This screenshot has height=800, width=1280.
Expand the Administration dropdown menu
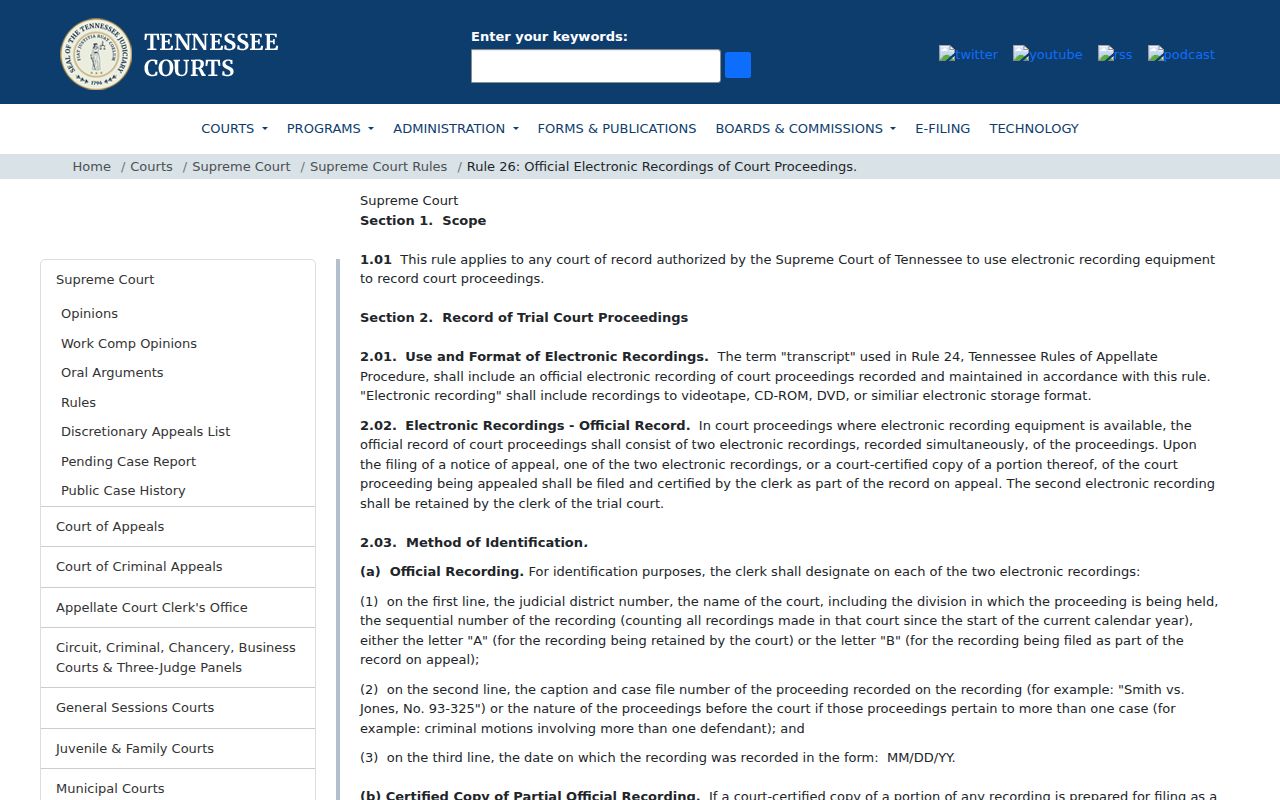click(456, 128)
